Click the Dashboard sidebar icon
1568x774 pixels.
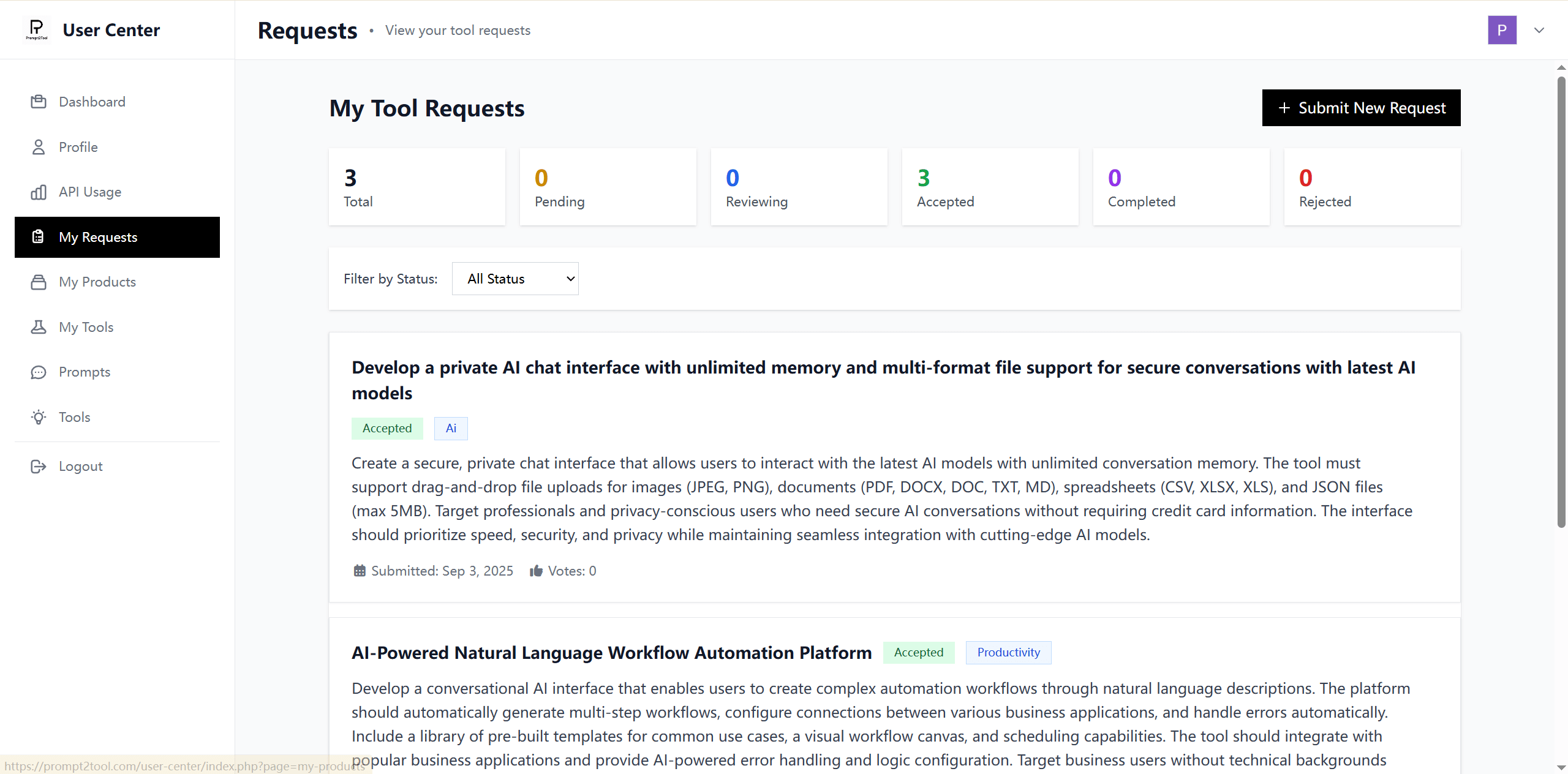[x=39, y=102]
